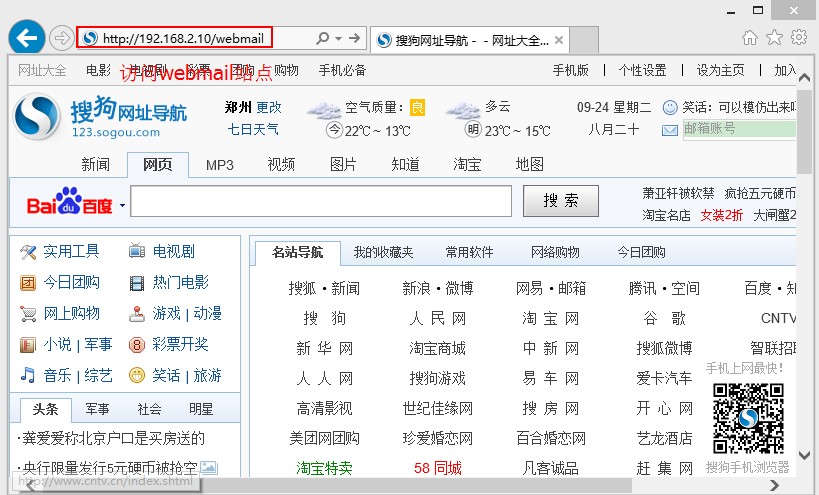Click the grey forward navigation arrow
This screenshot has width=819, height=495.
(62, 38)
